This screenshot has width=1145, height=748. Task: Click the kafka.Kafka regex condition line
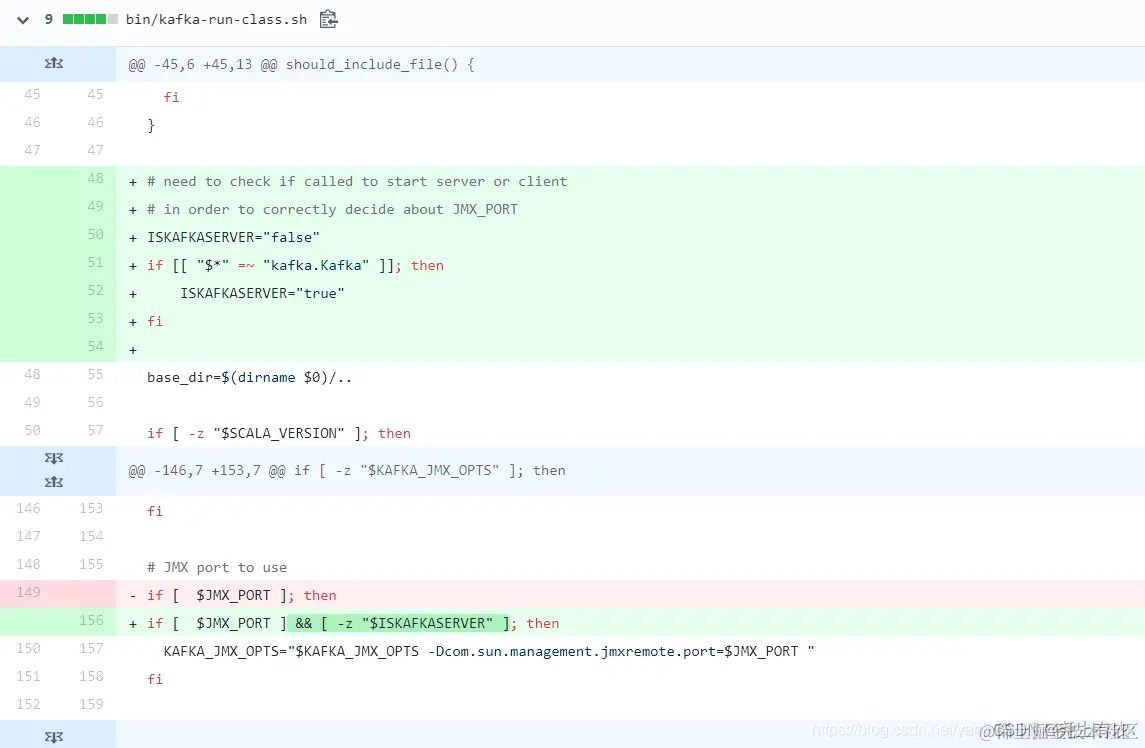click(x=295, y=266)
